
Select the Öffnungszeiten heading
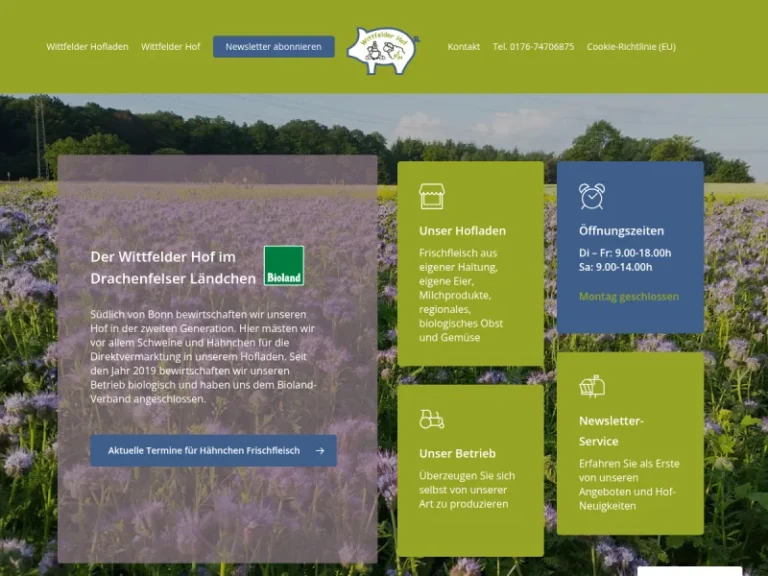[x=620, y=231]
